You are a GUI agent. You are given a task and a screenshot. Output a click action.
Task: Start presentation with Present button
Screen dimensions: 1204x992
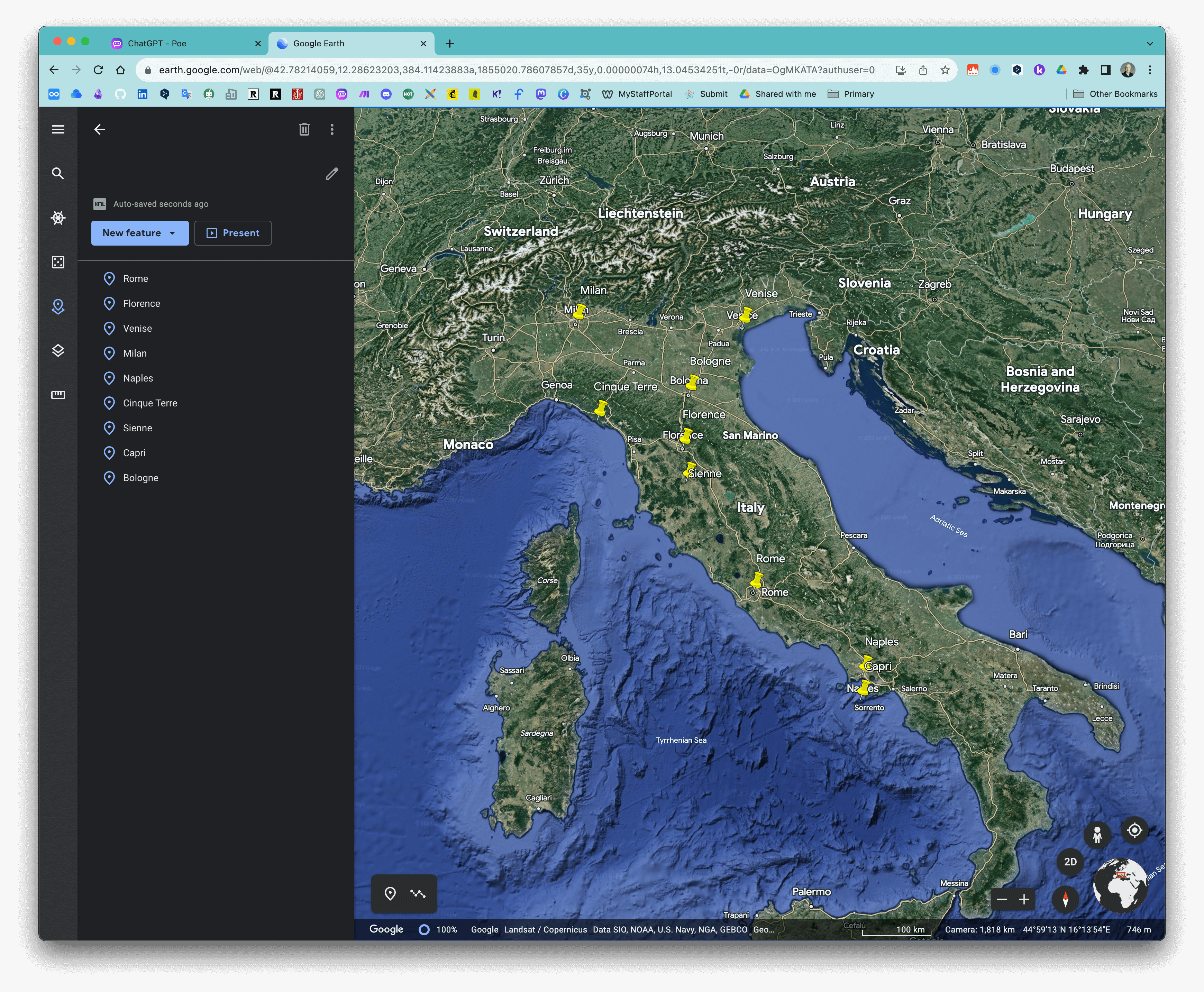tap(232, 233)
